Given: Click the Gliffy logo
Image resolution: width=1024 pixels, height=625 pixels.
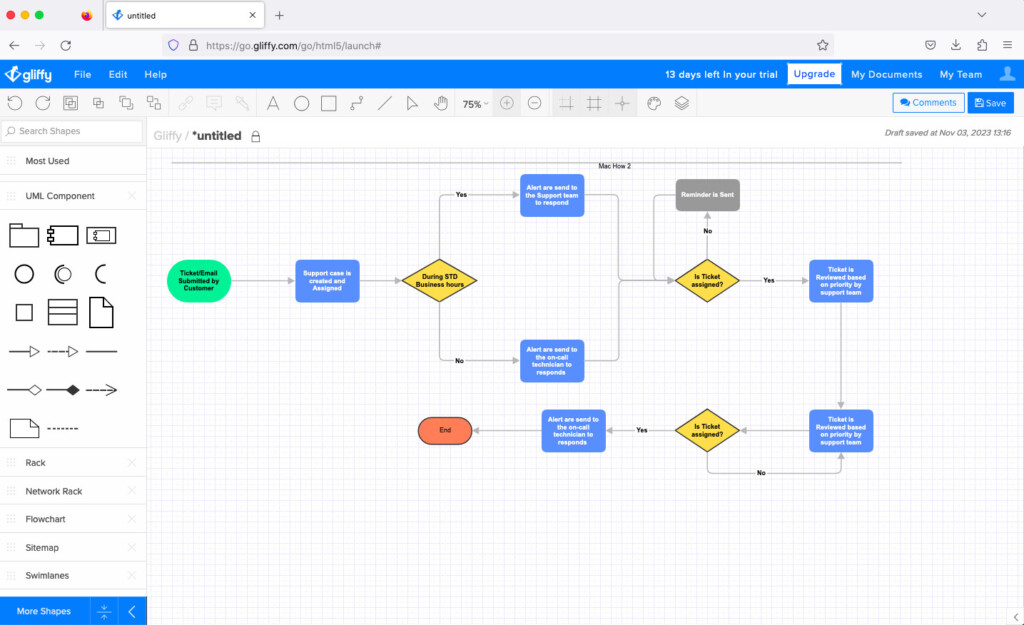Looking at the screenshot, I should tap(28, 74).
